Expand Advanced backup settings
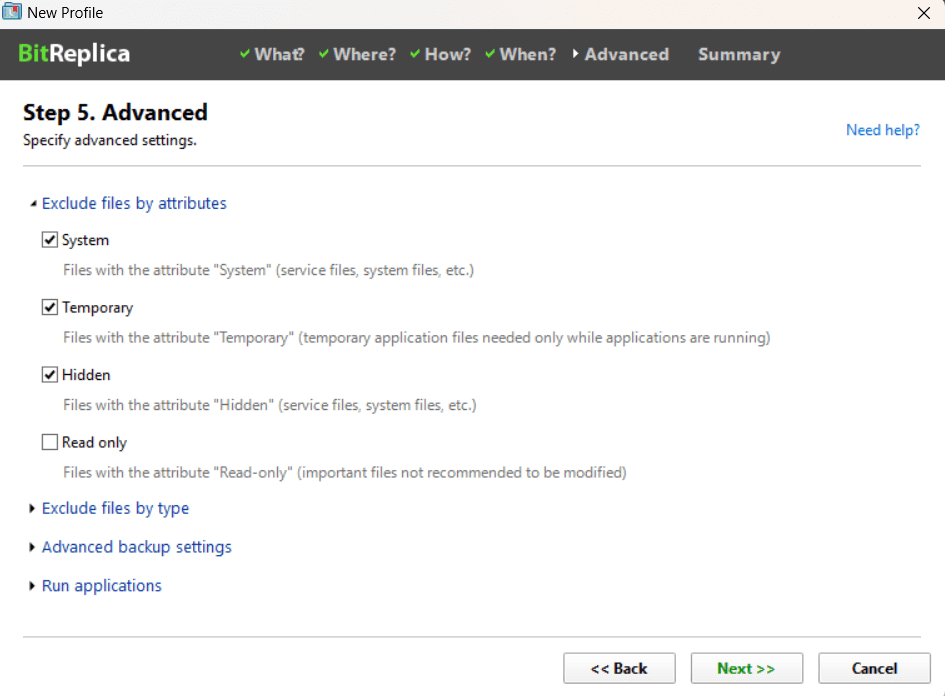 click(136, 547)
